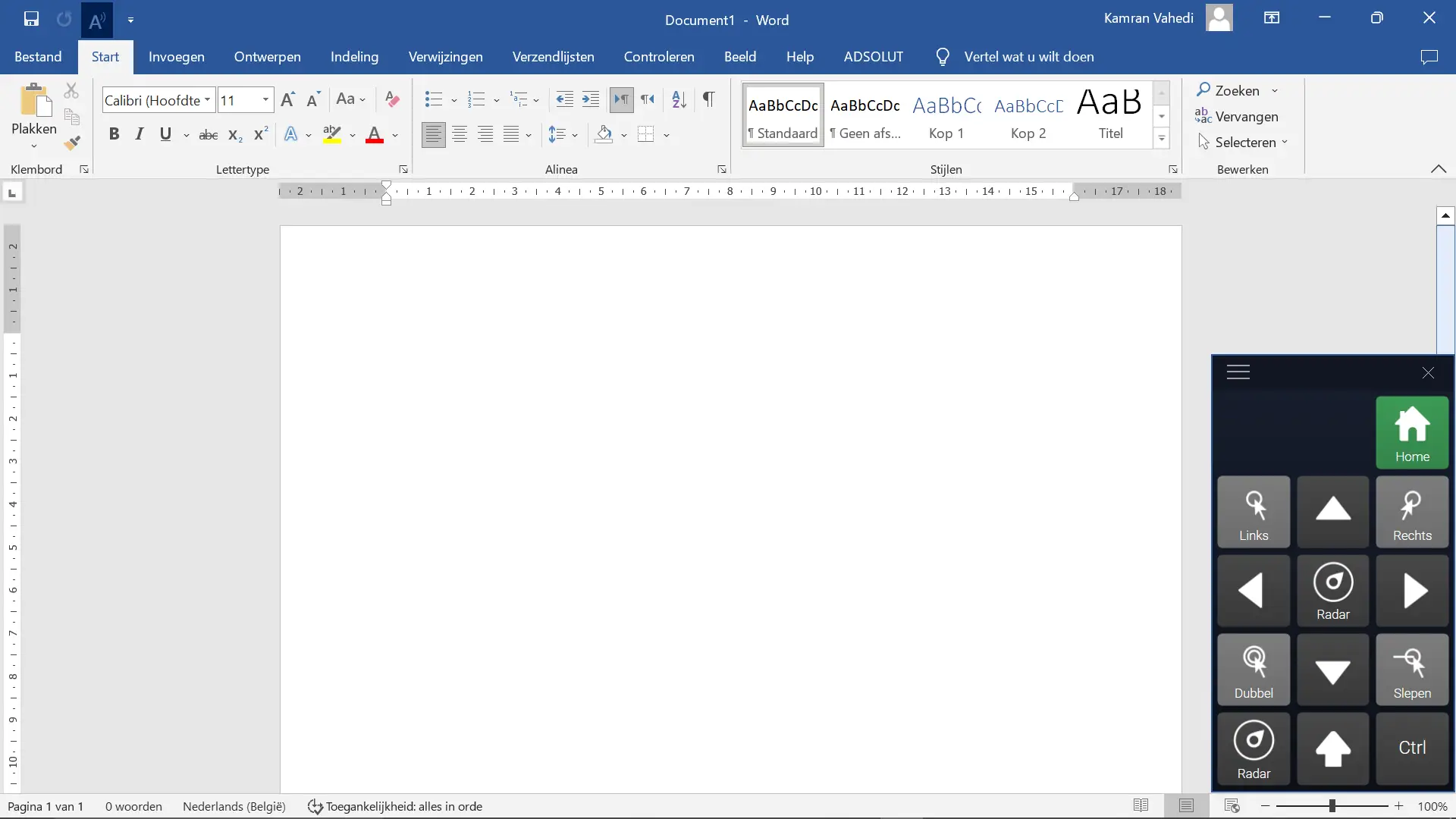The height and width of the screenshot is (819, 1456).
Task: Toggle Bold formatting
Action: [114, 134]
